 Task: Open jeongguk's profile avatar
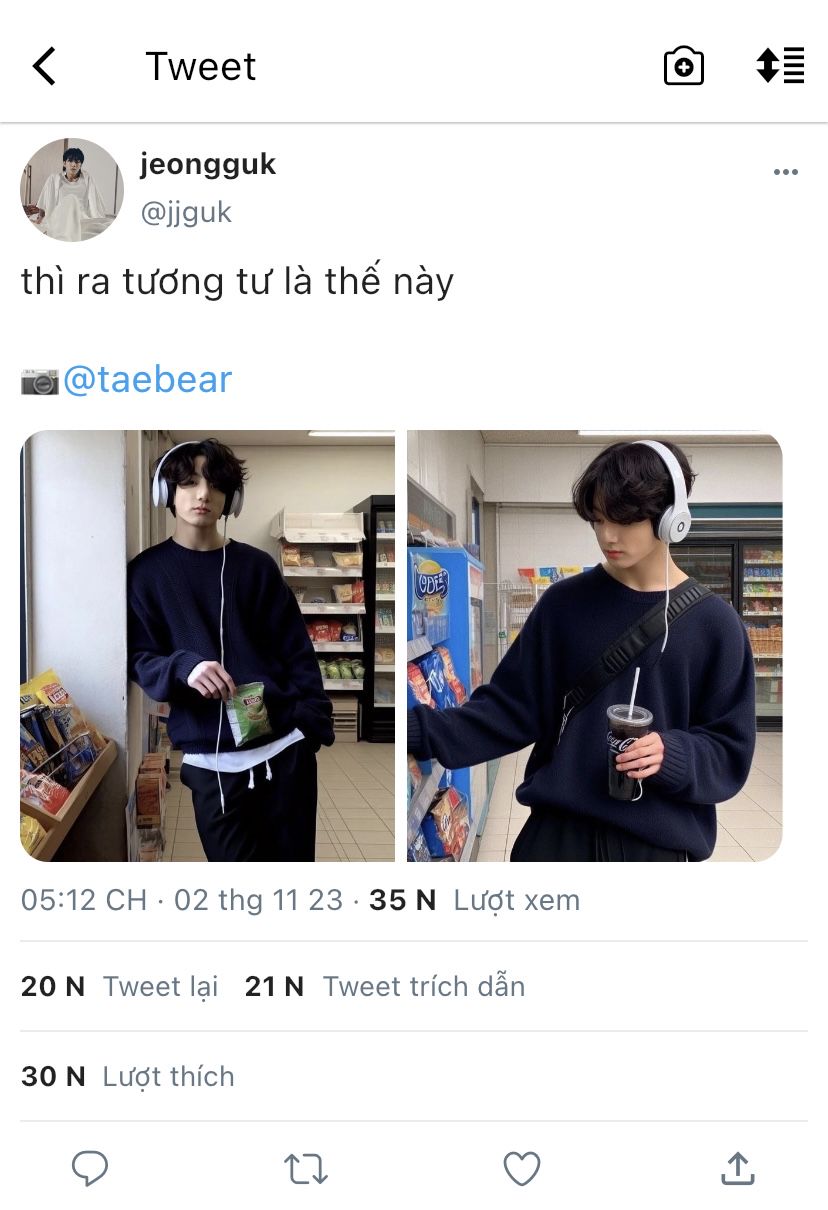[x=72, y=190]
